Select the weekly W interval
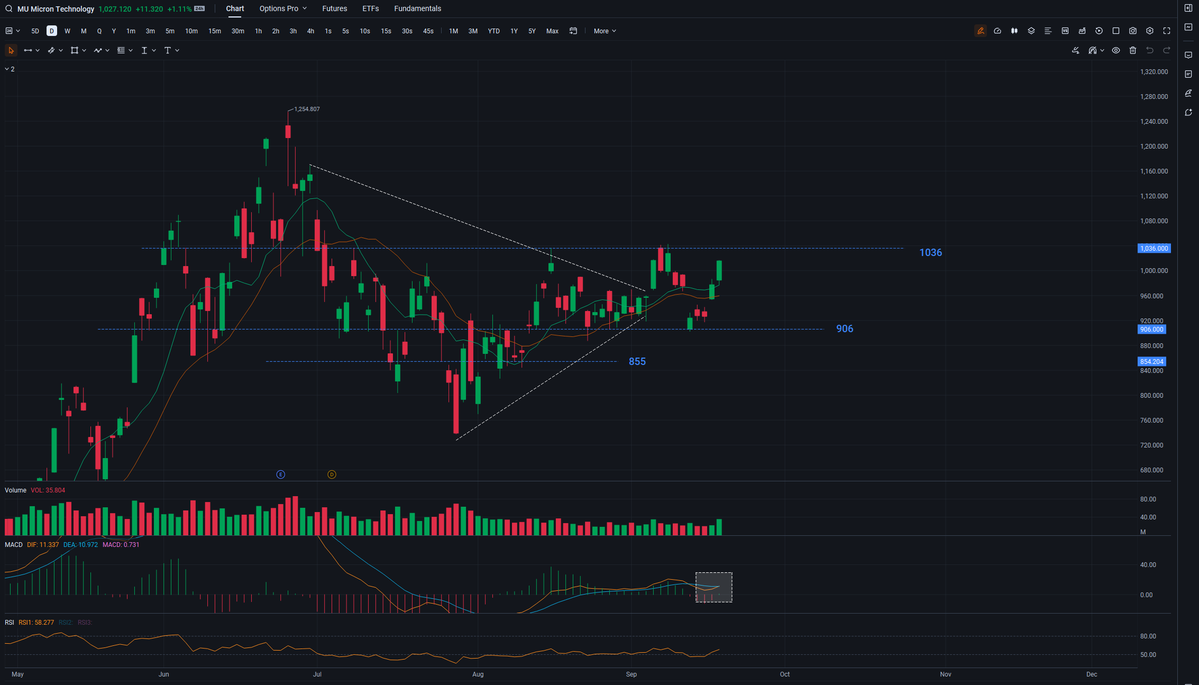The height and width of the screenshot is (685, 1199). [67, 31]
